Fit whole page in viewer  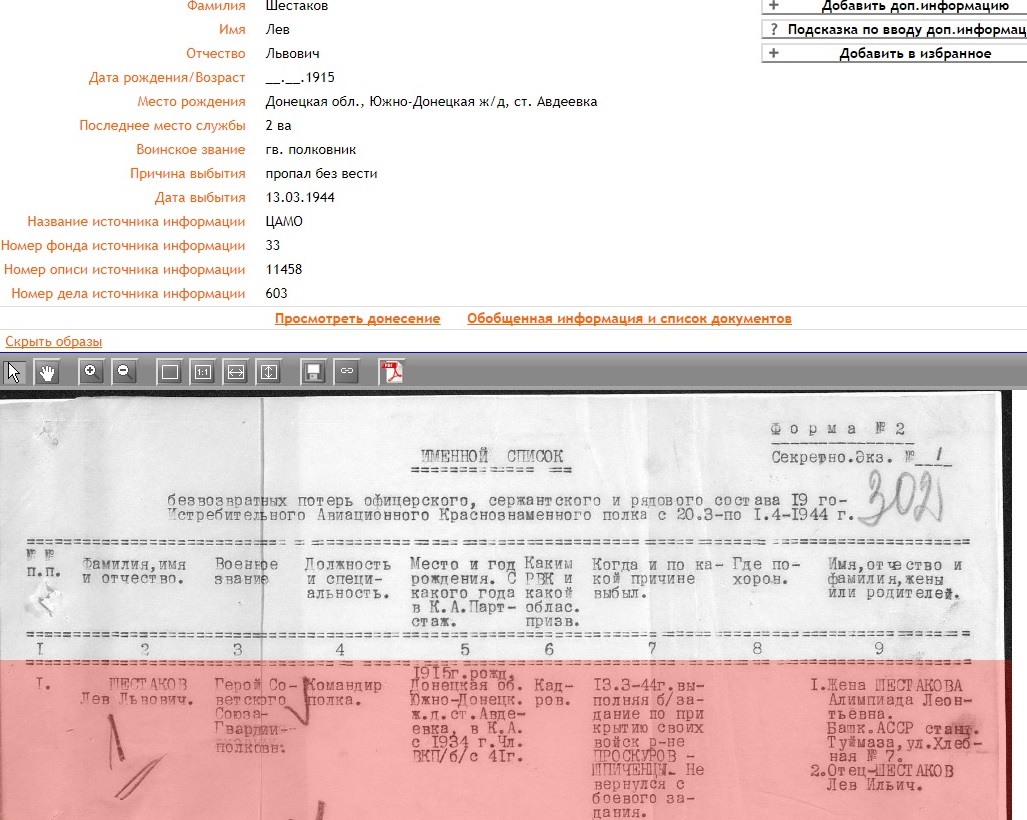(x=170, y=372)
